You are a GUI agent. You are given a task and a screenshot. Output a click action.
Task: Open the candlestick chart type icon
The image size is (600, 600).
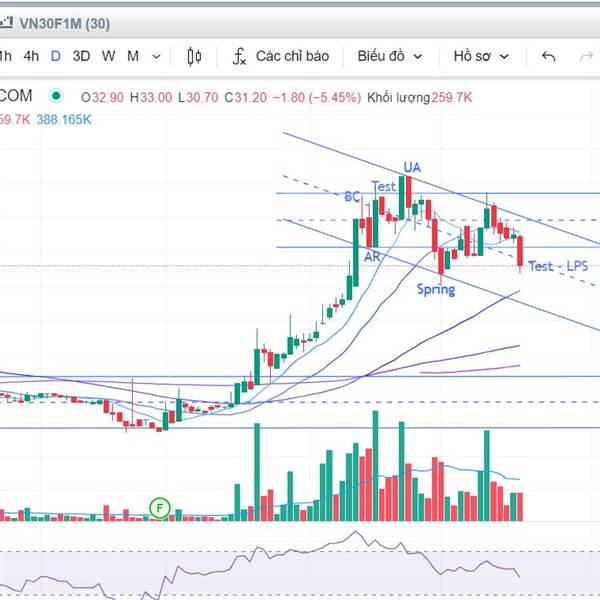(194, 57)
